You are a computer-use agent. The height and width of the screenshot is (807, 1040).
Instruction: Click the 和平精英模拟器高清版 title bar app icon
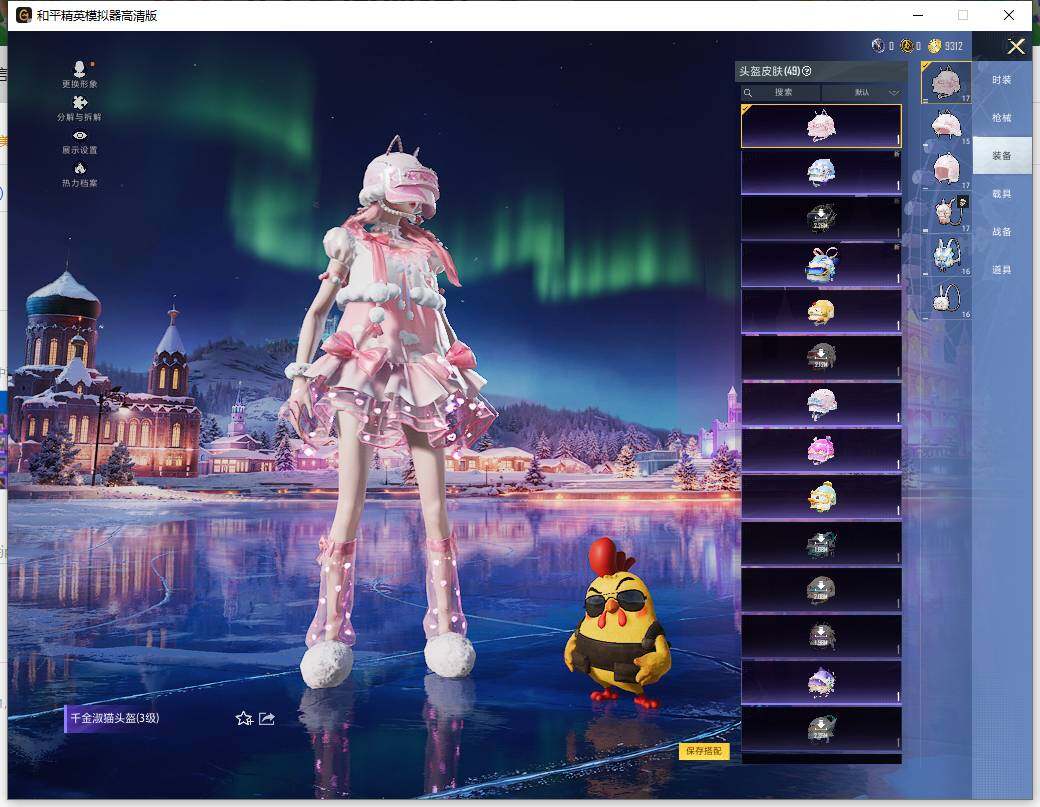tap(24, 15)
